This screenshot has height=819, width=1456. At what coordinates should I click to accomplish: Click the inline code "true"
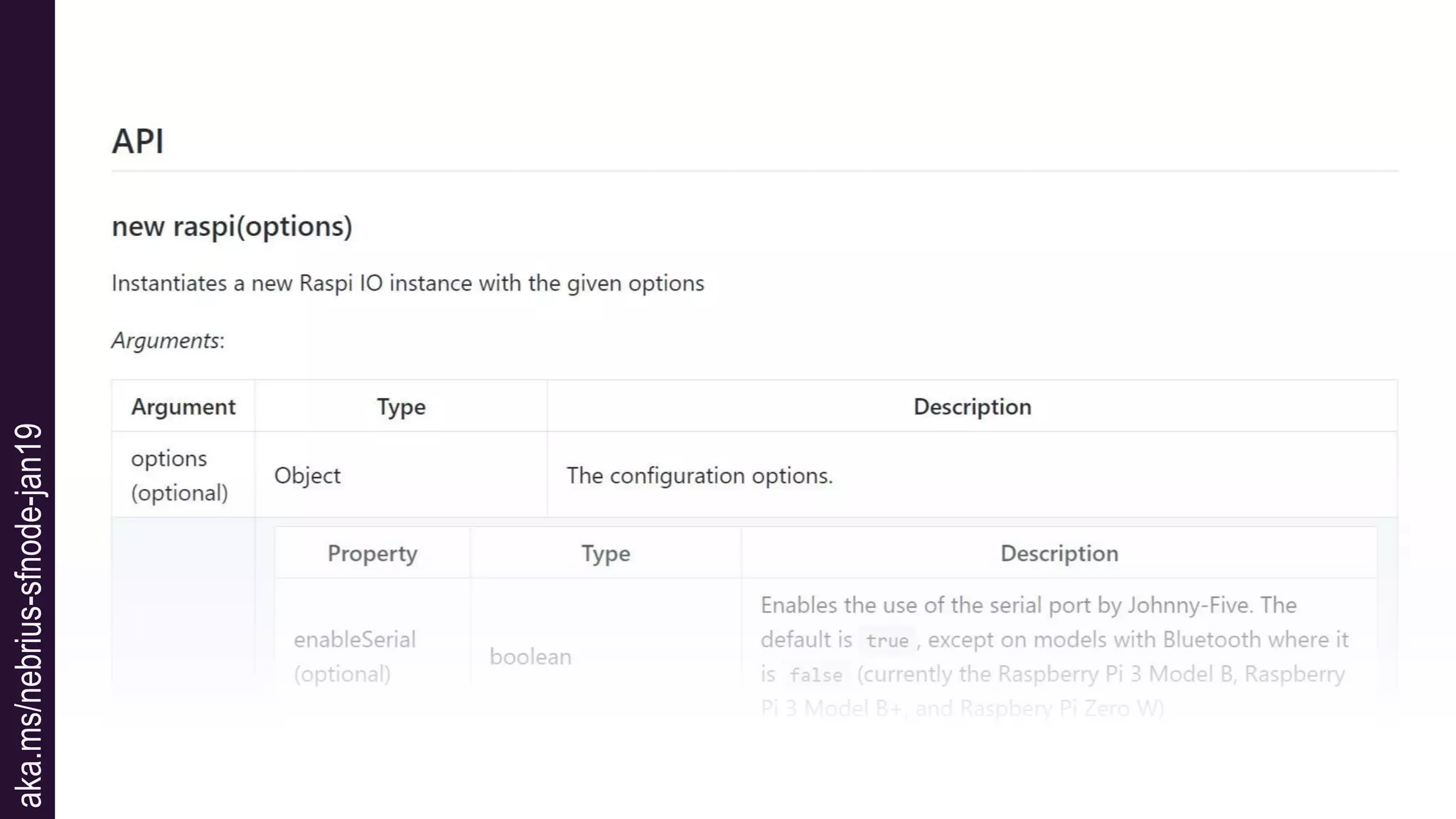click(x=887, y=640)
